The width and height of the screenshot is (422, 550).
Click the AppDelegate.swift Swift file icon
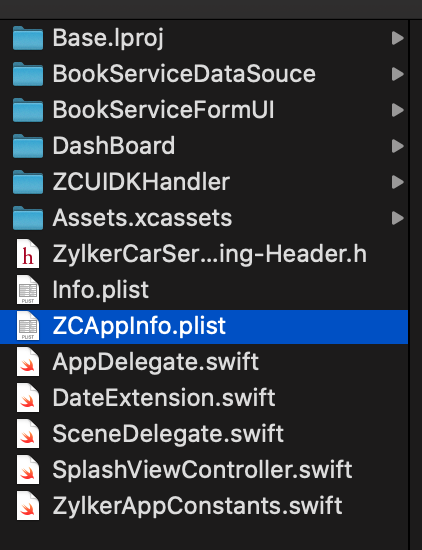click(28, 362)
